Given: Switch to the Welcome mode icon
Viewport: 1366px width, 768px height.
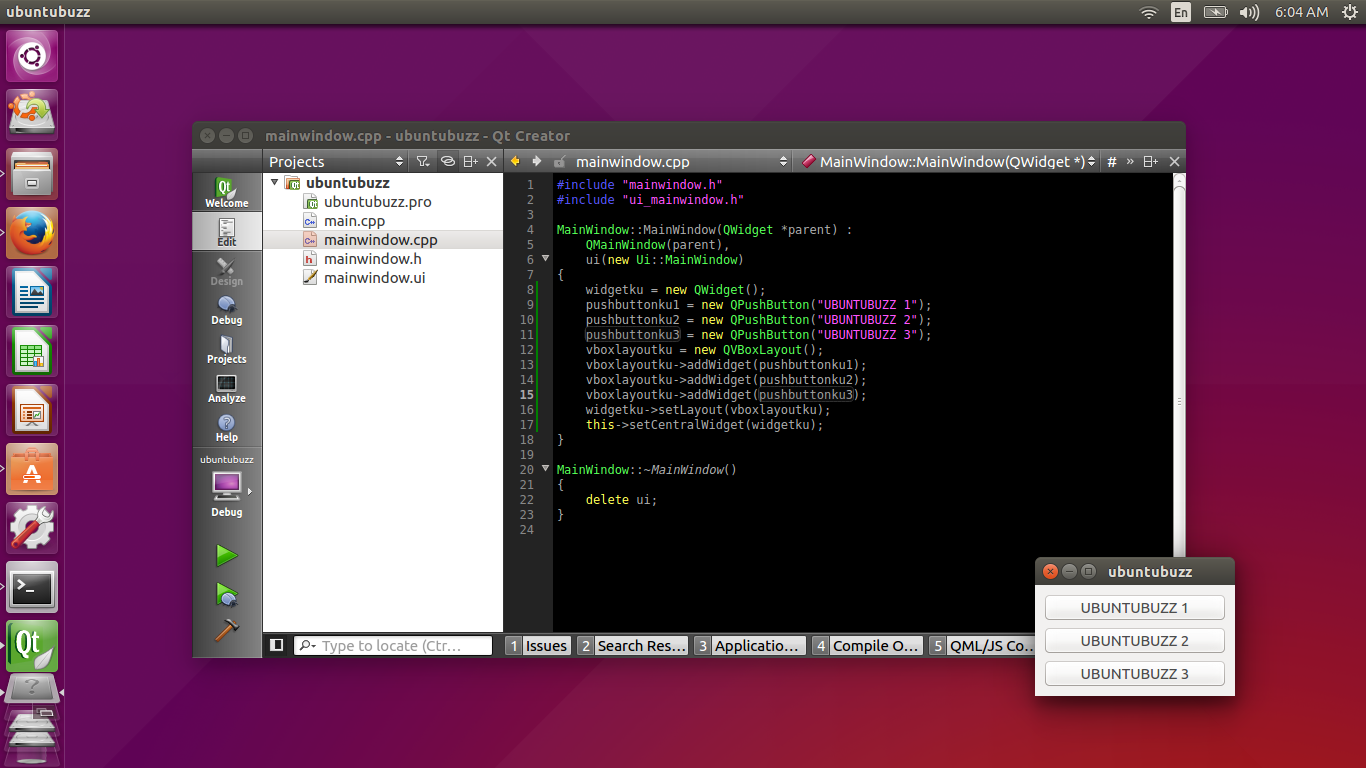Looking at the screenshot, I should click(x=226, y=190).
